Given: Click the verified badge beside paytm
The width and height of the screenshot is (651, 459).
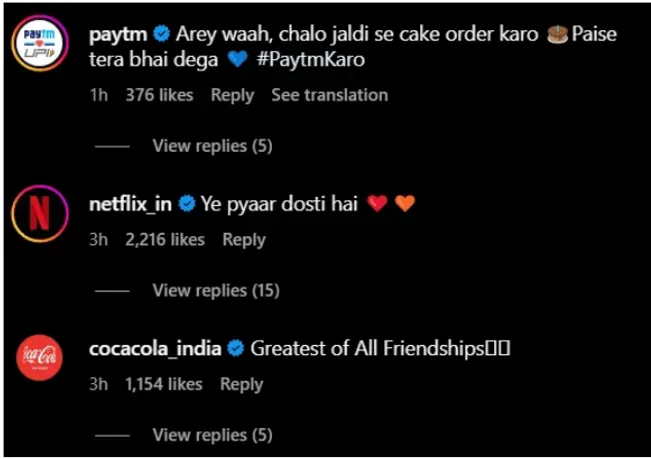Looking at the screenshot, I should tap(160, 35).
